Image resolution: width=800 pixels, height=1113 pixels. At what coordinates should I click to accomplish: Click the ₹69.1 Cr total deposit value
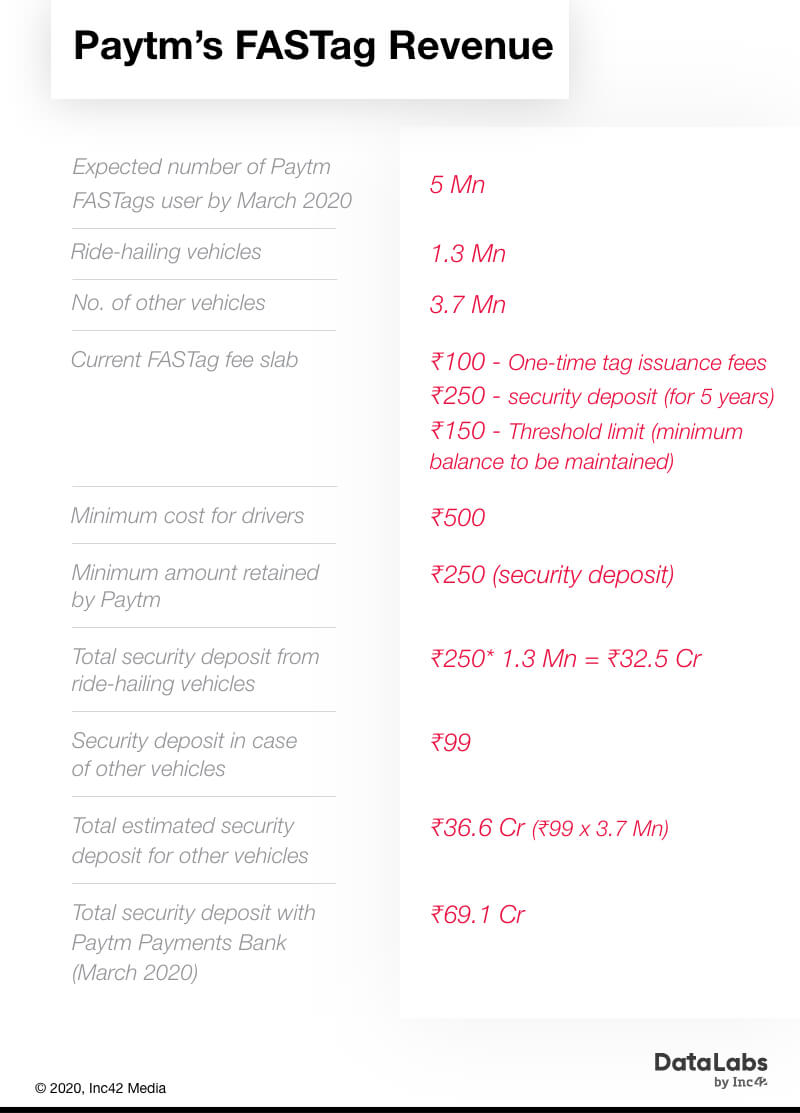[x=477, y=915]
